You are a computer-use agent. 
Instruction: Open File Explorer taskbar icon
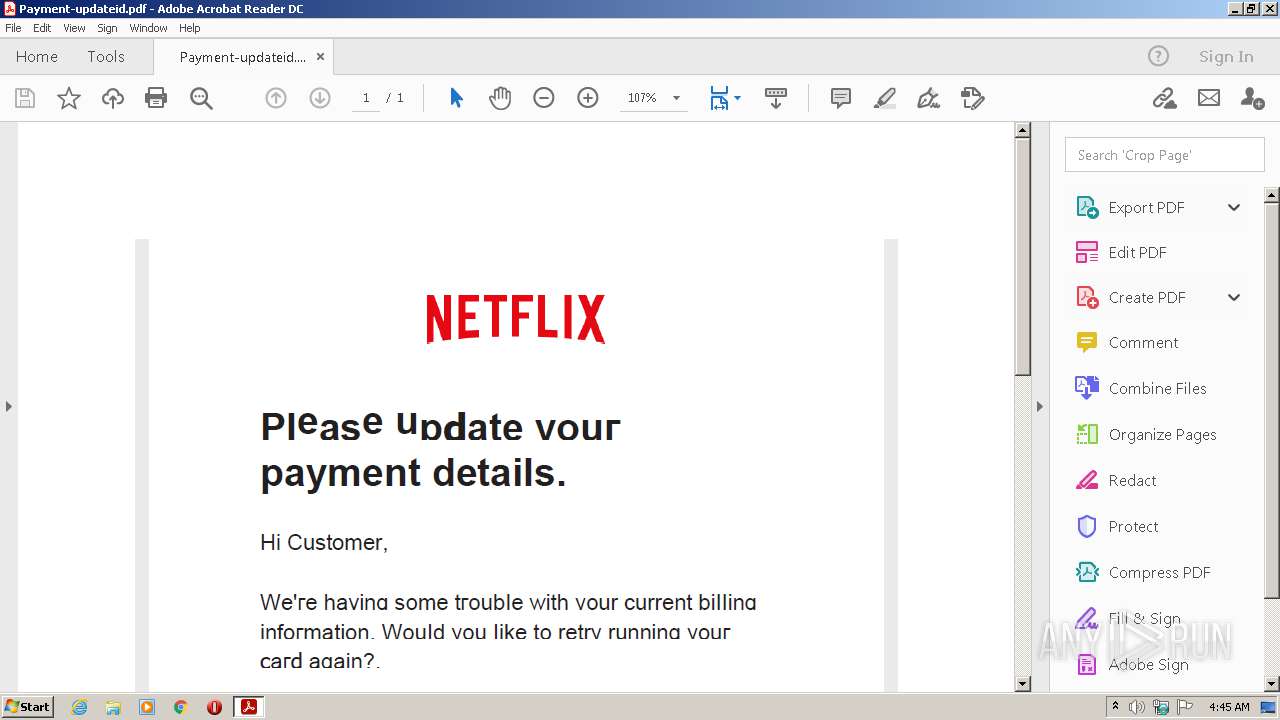113,707
